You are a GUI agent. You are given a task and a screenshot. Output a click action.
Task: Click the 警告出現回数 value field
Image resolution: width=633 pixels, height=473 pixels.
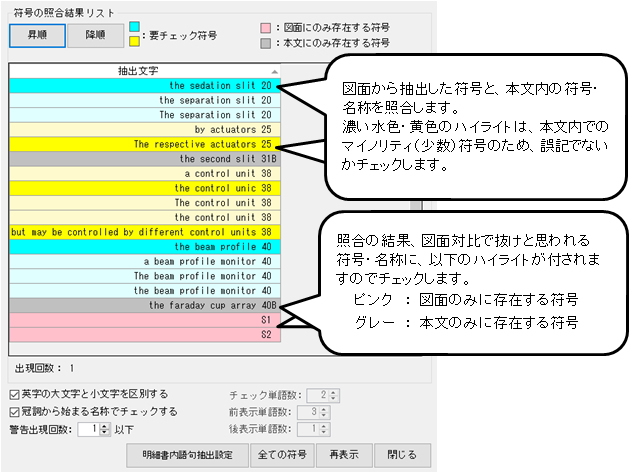point(88,429)
